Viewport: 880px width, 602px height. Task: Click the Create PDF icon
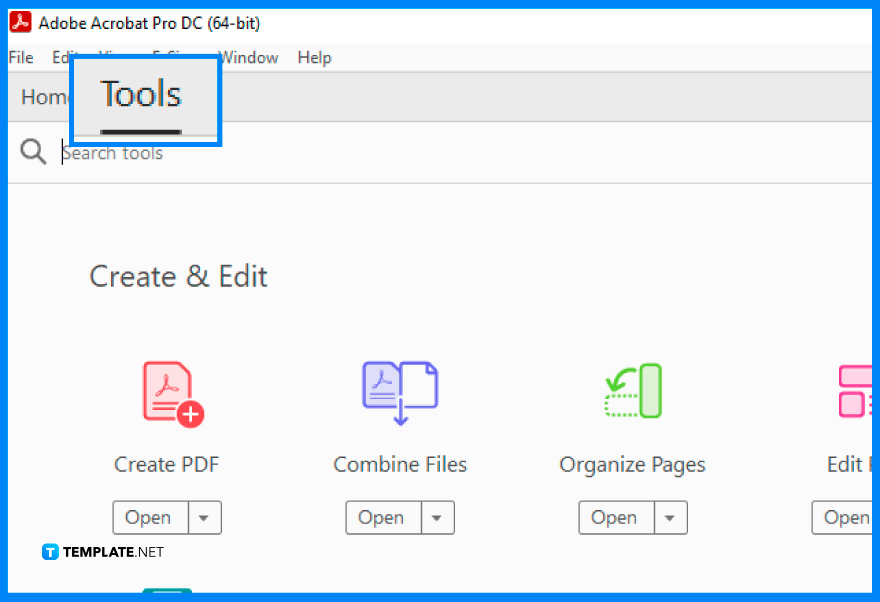click(x=167, y=391)
